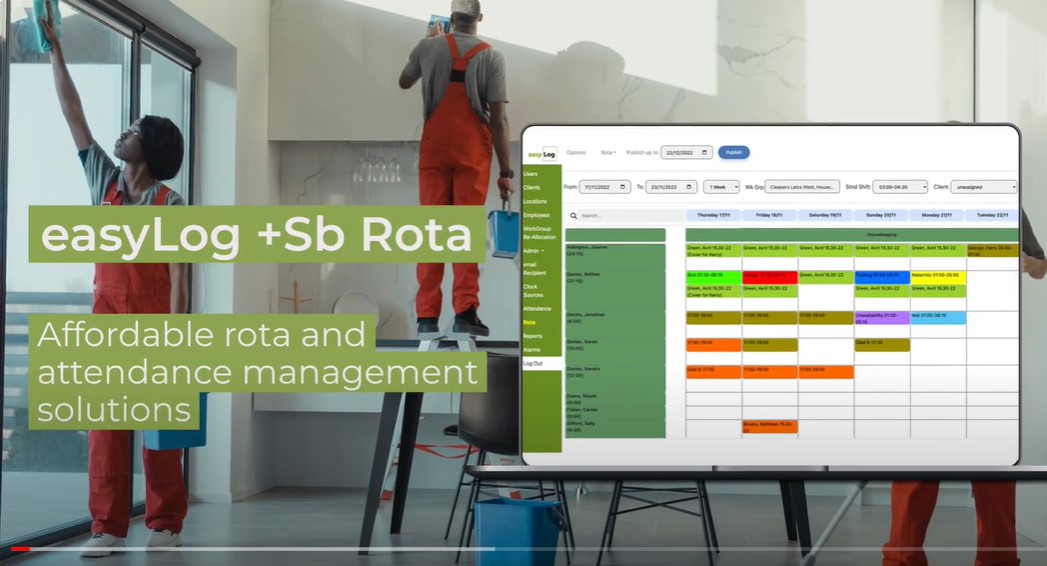Open Attendance in the sidebar
The width and height of the screenshot is (1047, 566).
538,308
